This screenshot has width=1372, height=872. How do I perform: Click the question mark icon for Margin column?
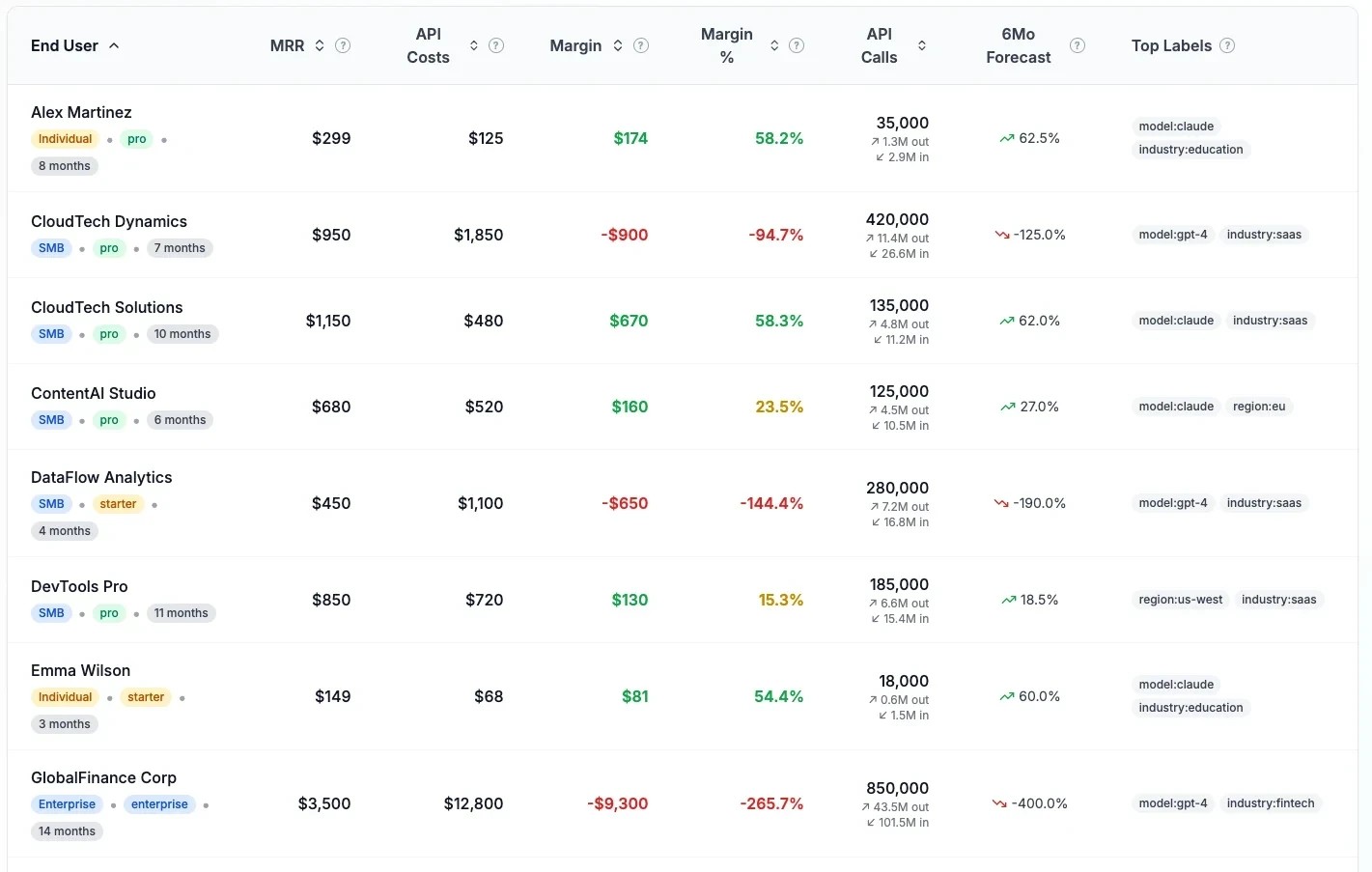640,45
